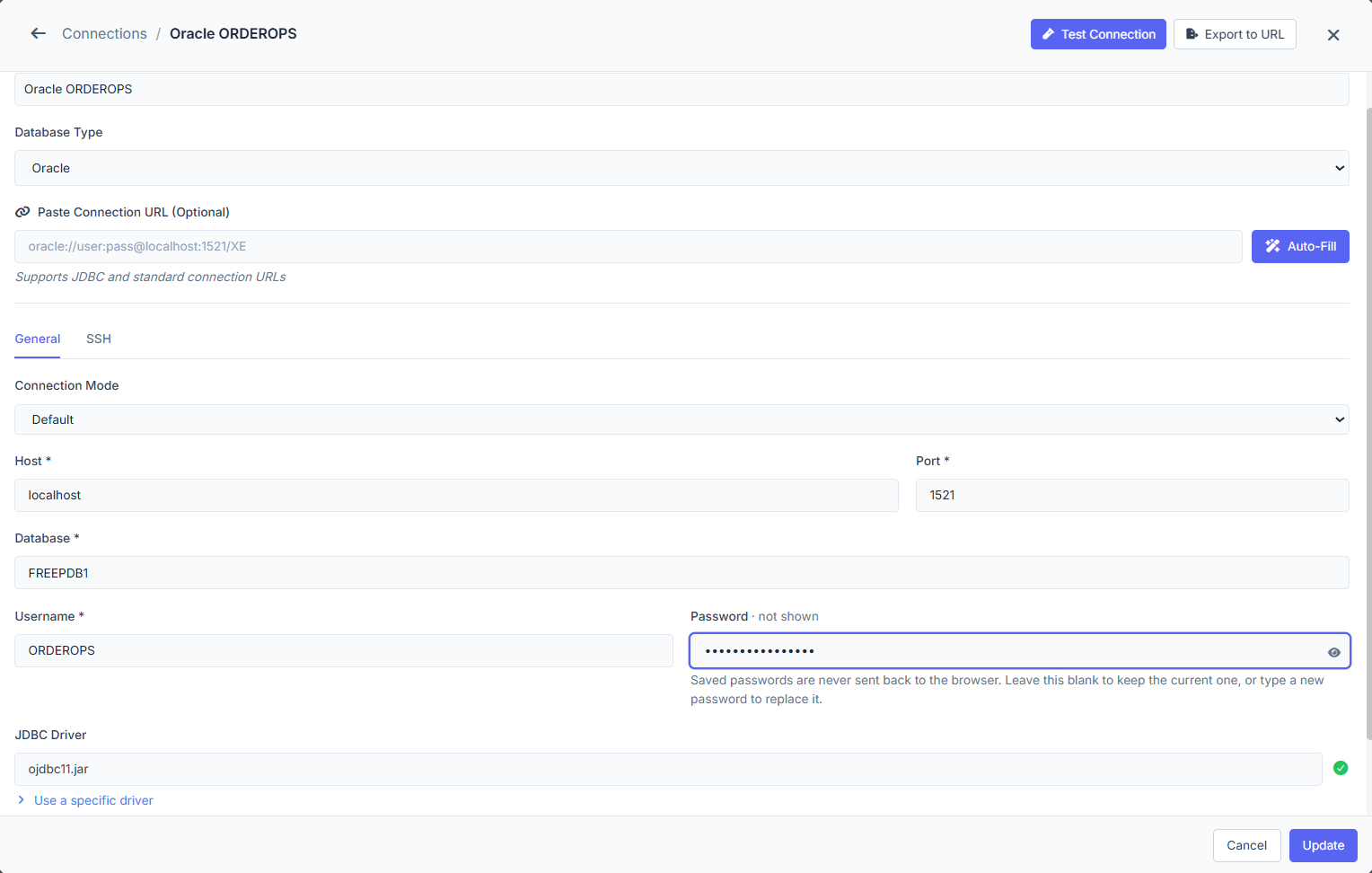Switch to the SSH tab
The image size is (1372, 873).
(99, 339)
